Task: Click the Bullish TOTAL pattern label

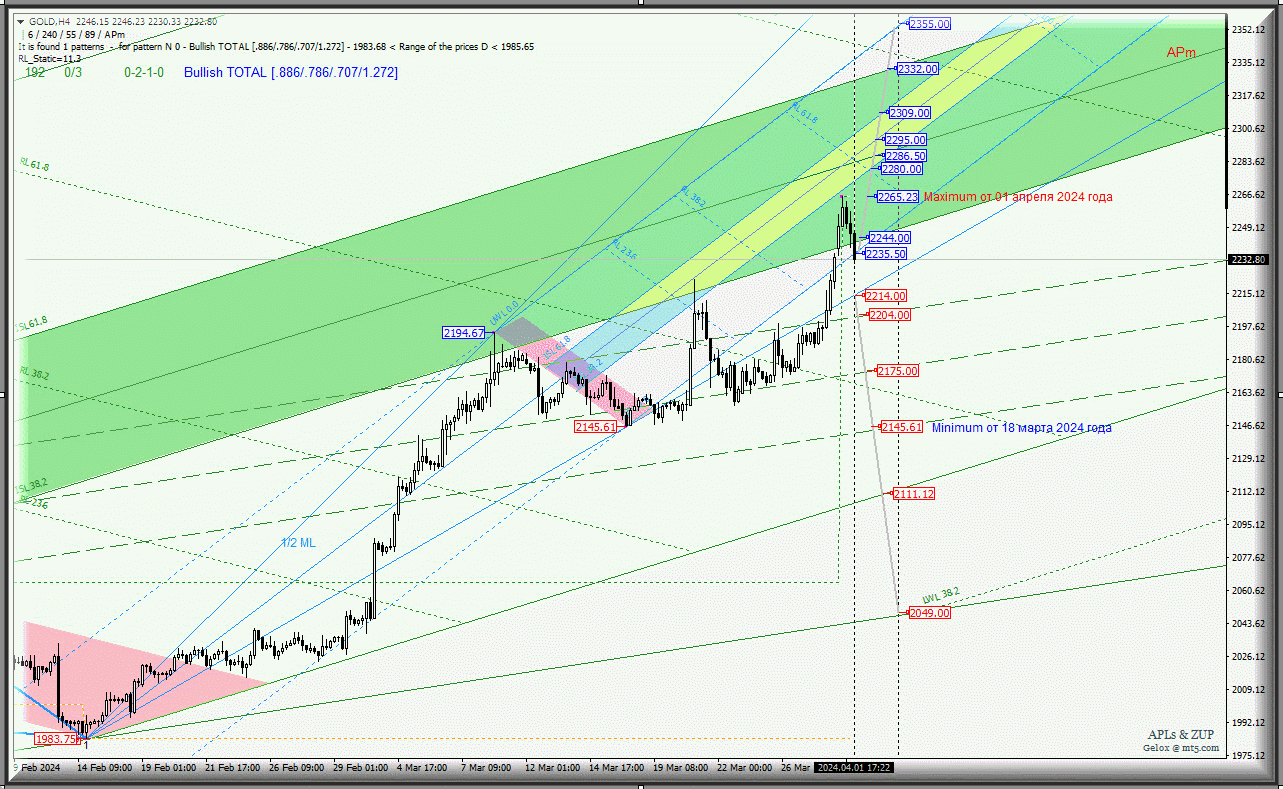Action: (x=290, y=73)
